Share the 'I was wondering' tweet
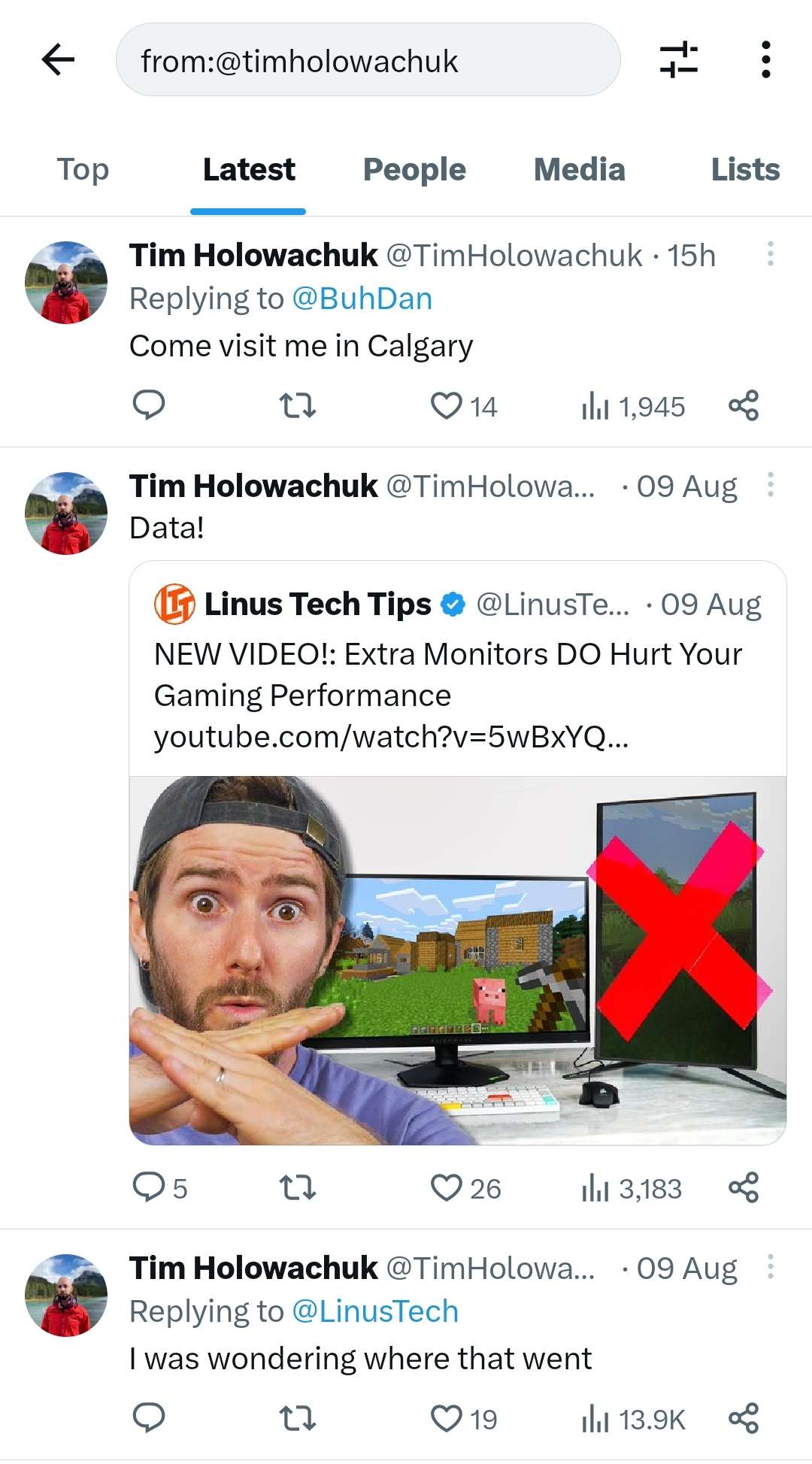Screen dimensions: 812x1464 pyautogui.click(x=744, y=1418)
